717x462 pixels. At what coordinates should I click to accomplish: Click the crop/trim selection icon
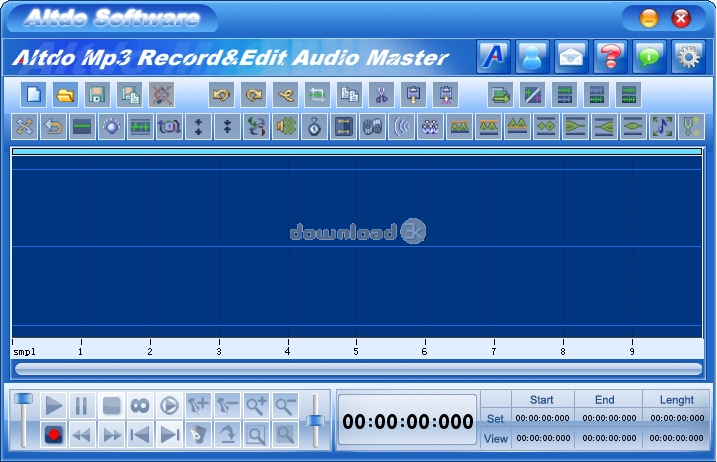coord(317,95)
